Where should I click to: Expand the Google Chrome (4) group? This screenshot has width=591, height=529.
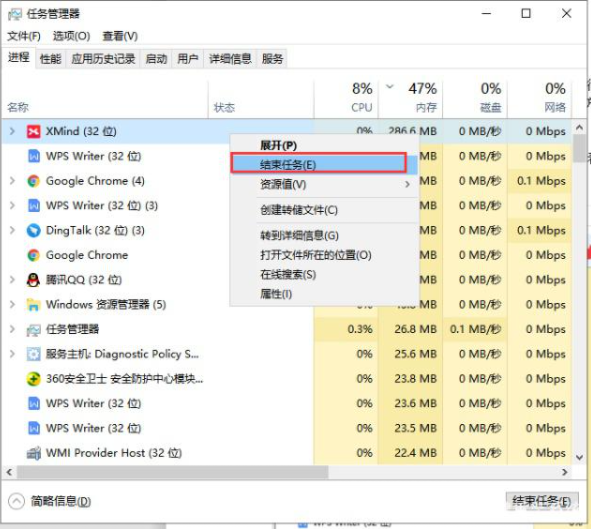click(12, 181)
